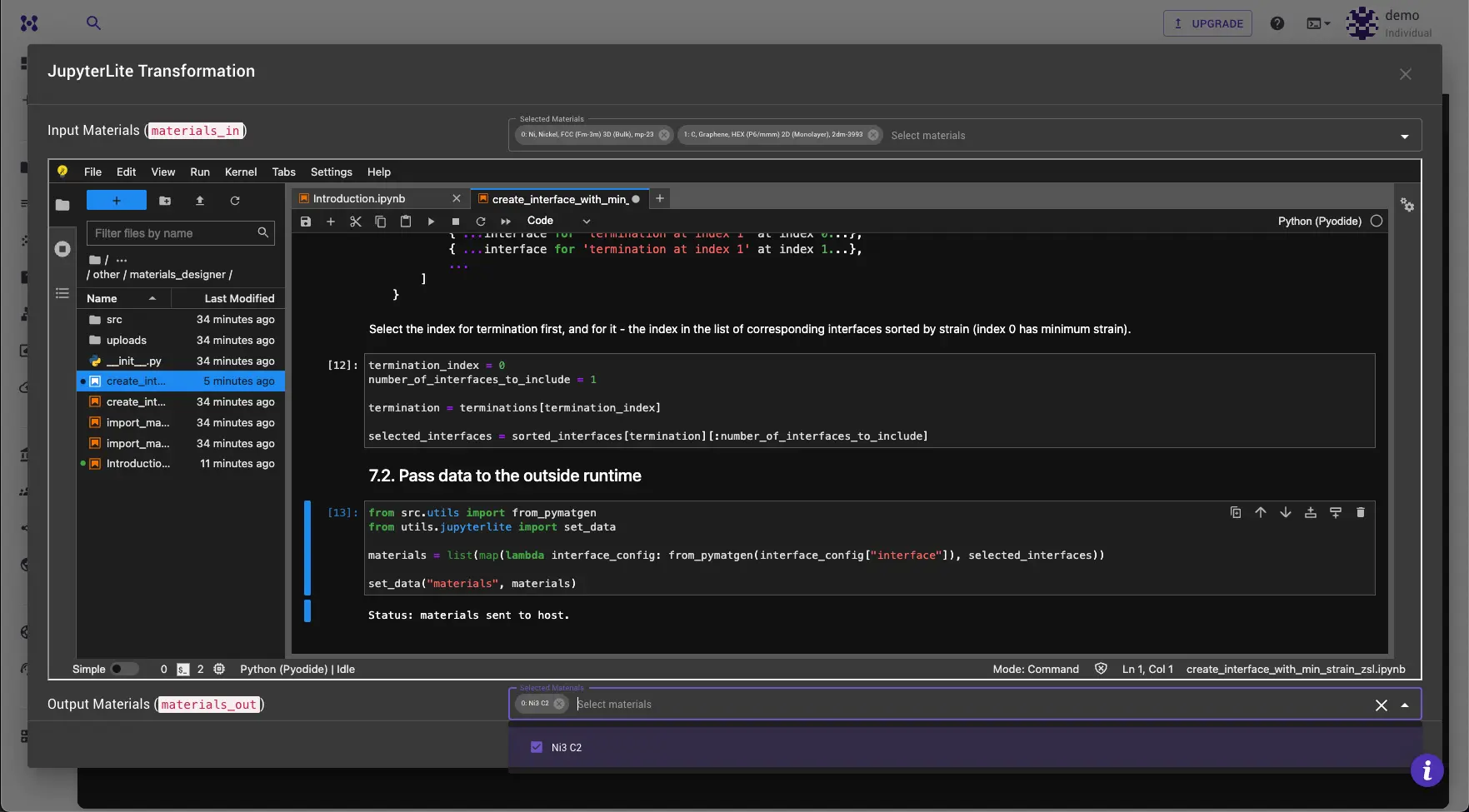The height and width of the screenshot is (812, 1469).
Task: Remove the Graphene input material chip
Action: tap(872, 134)
